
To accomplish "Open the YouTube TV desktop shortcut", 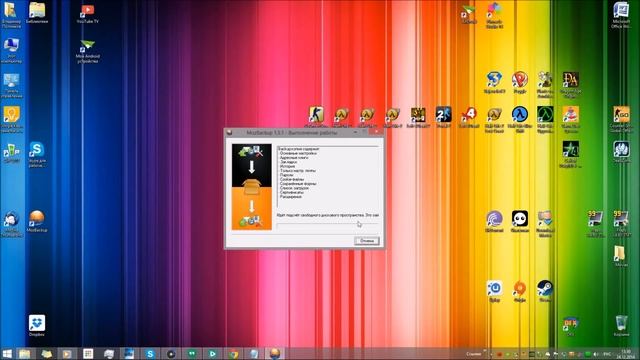I will click(87, 14).
